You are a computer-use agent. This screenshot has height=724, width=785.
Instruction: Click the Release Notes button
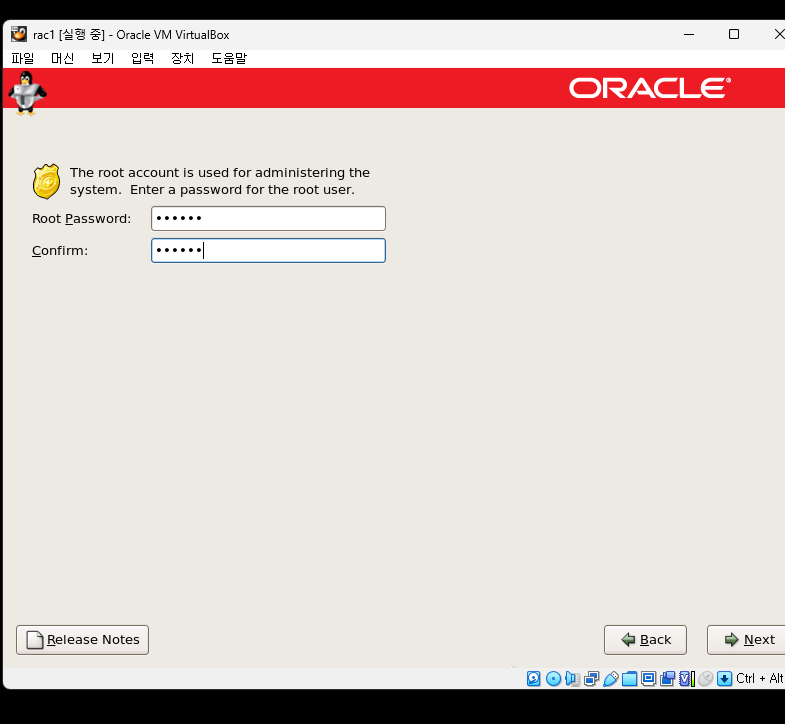click(83, 640)
